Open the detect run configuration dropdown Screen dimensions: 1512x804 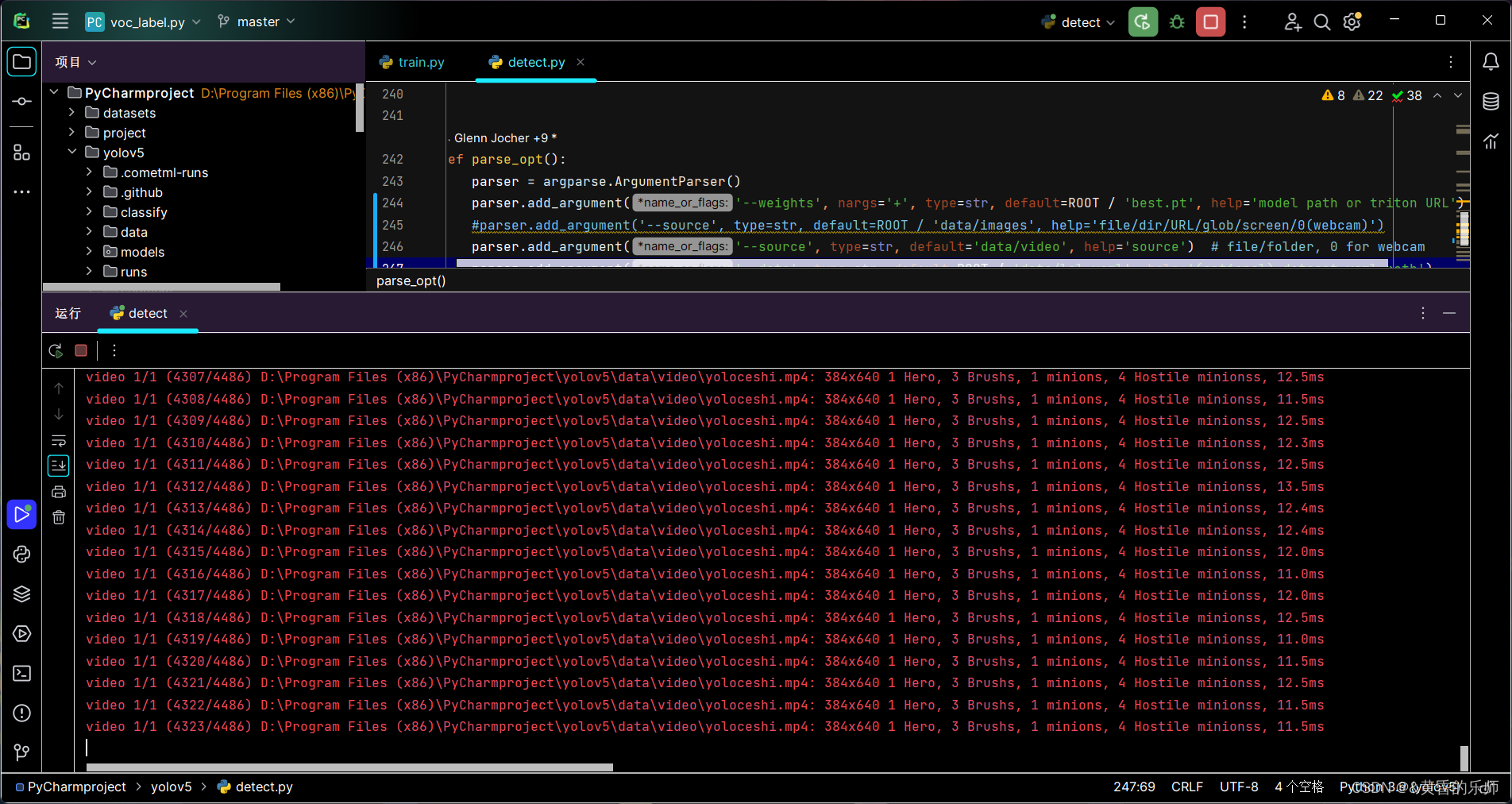coord(1078,22)
